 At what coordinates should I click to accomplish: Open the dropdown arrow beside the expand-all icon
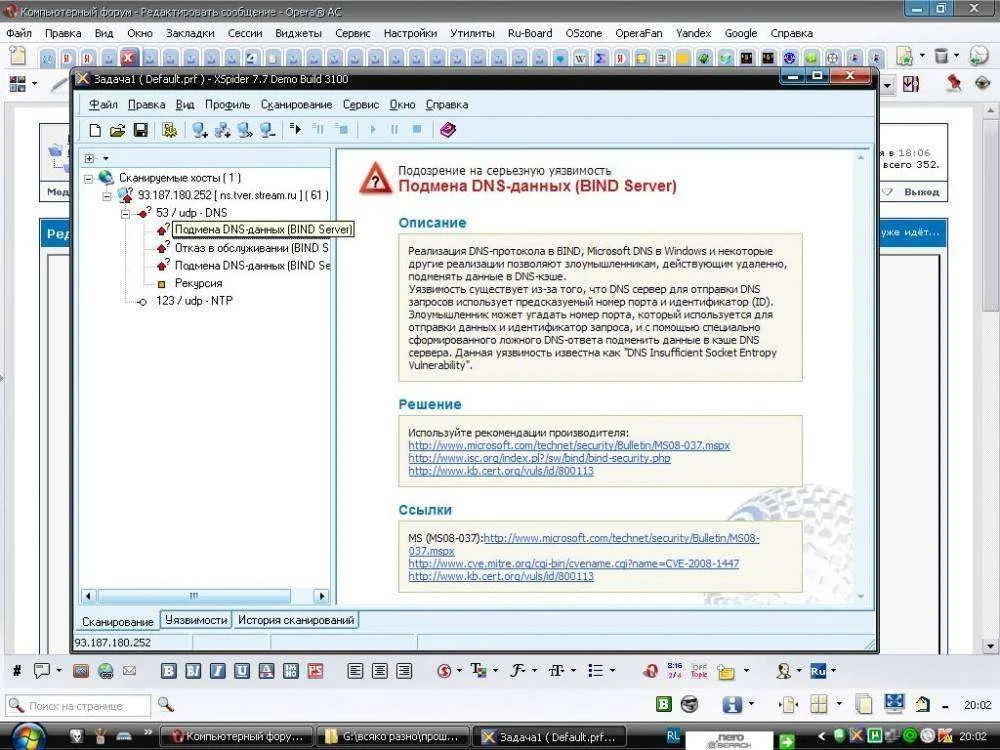(106, 158)
